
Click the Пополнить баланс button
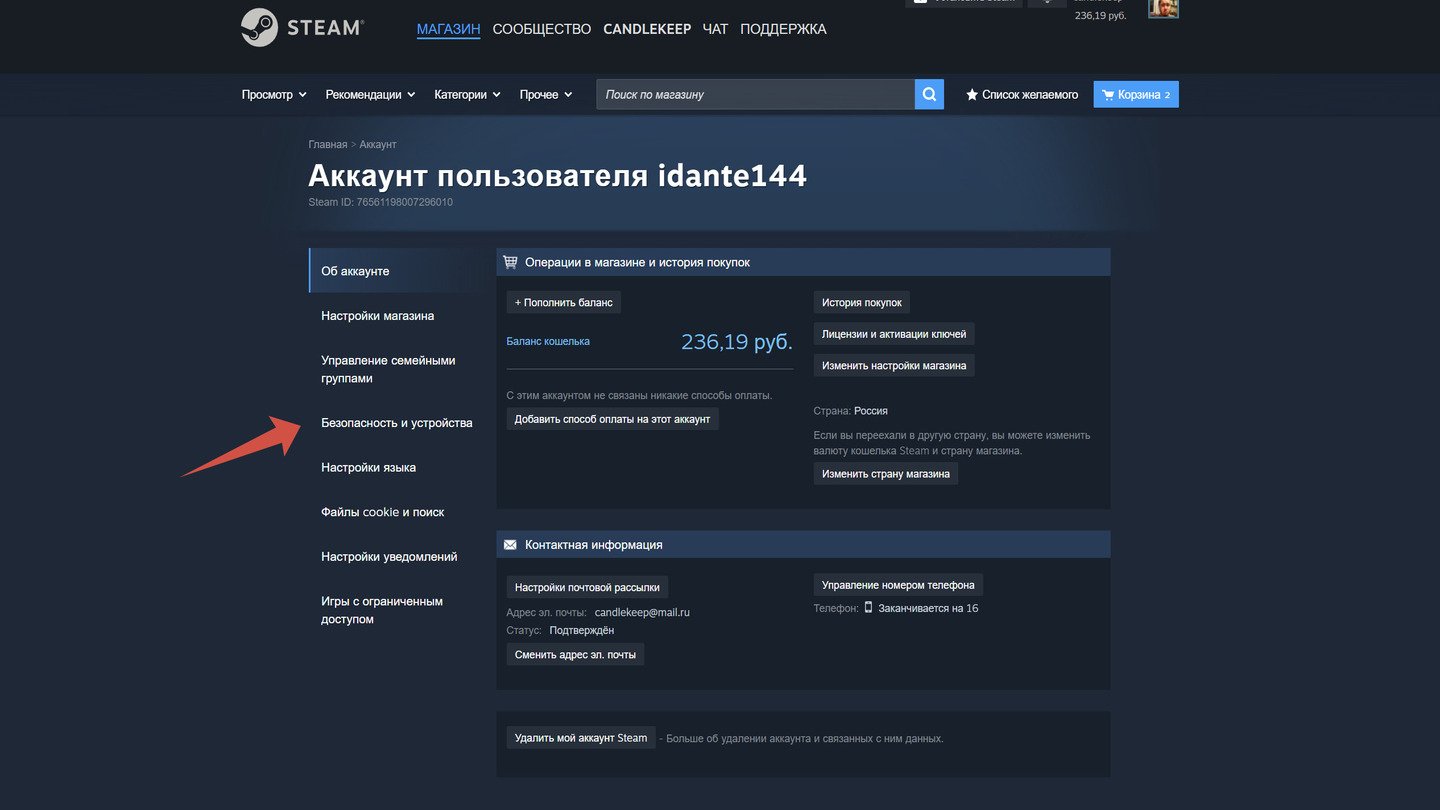(563, 302)
